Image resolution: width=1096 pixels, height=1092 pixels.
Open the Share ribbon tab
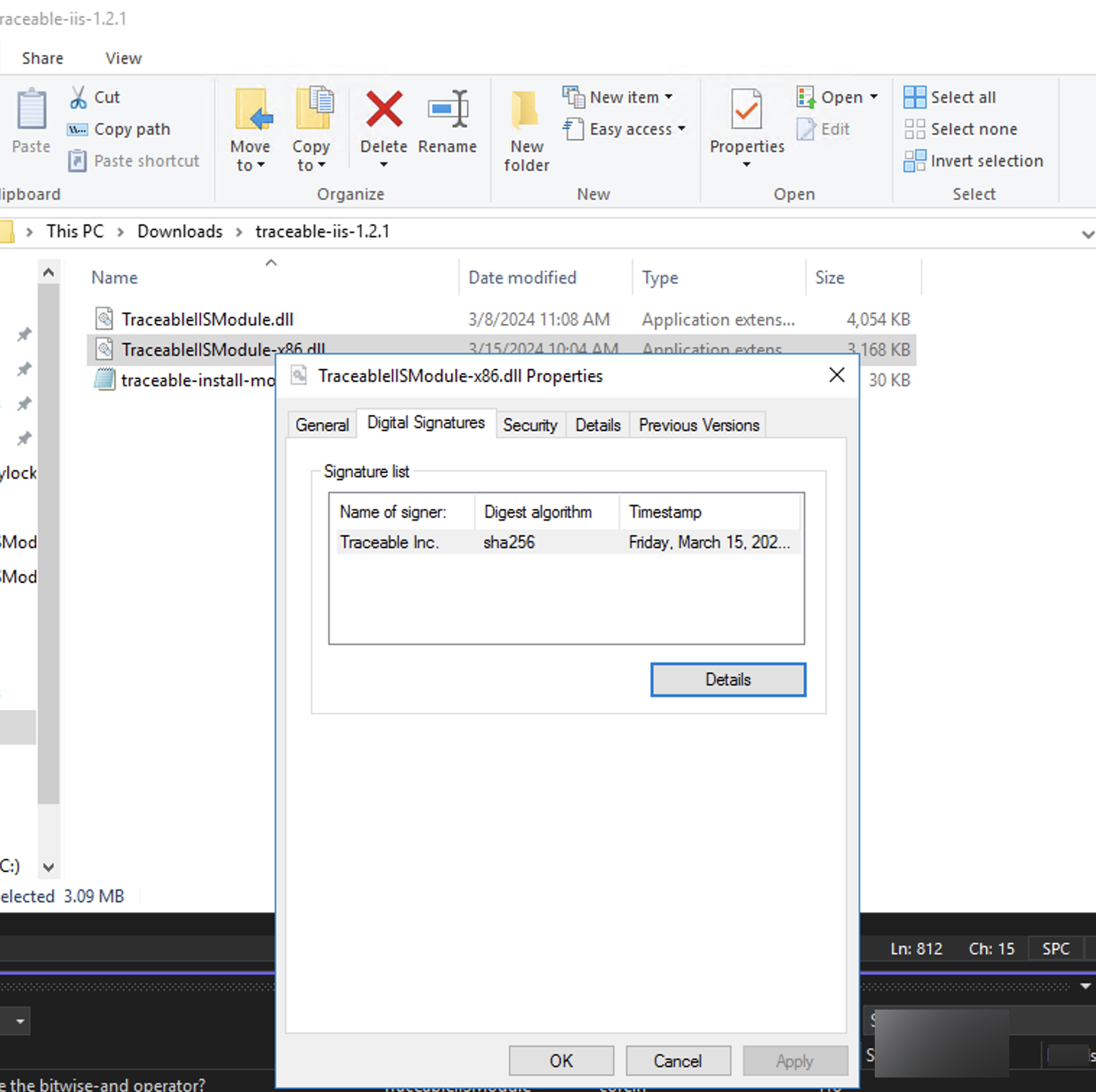click(x=43, y=58)
